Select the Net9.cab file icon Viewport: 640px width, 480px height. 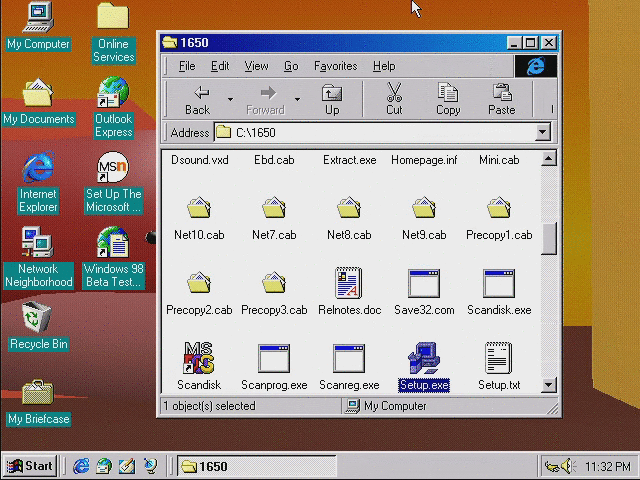[424, 207]
